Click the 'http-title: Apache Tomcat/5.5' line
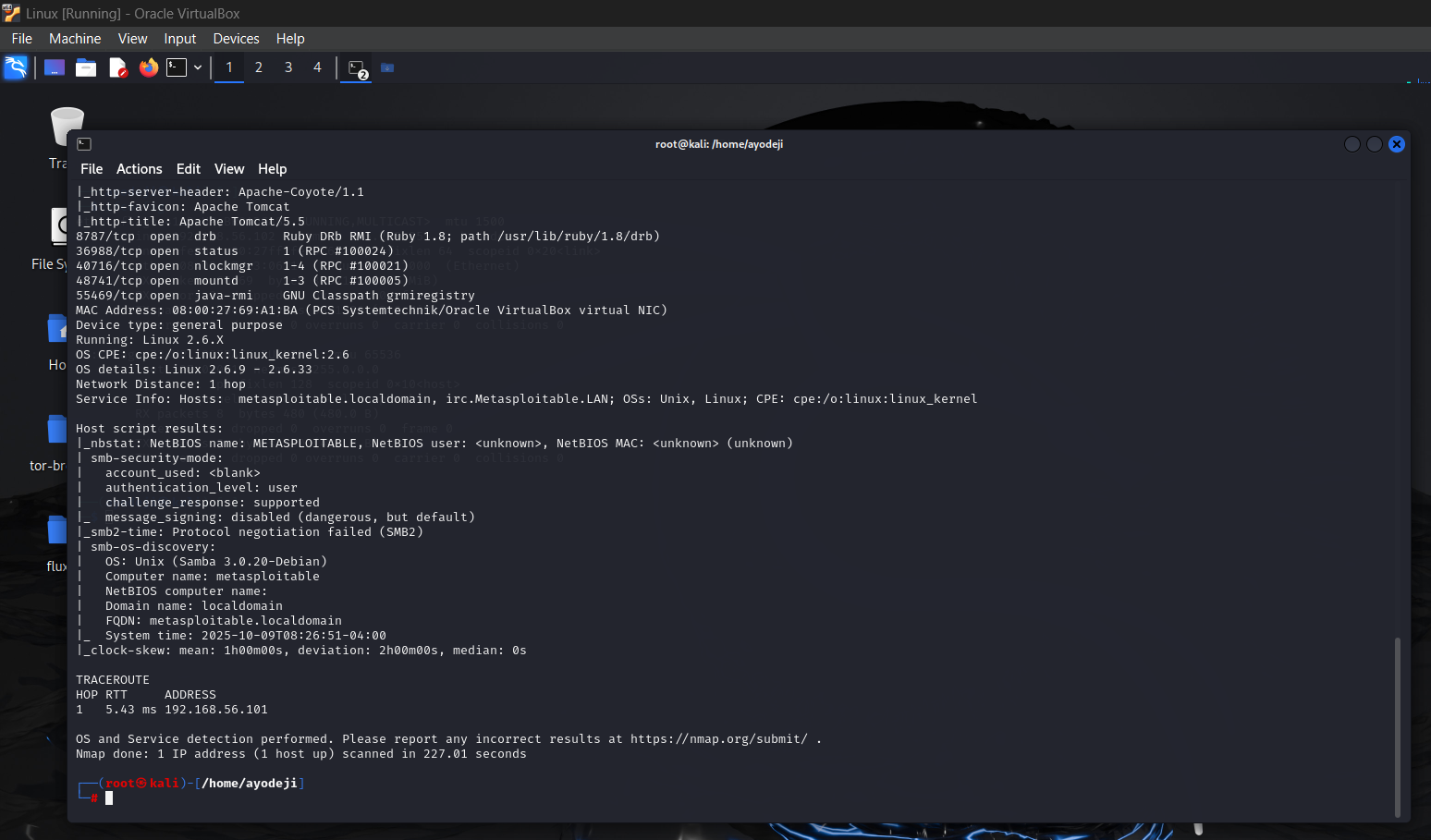1431x840 pixels. tap(190, 222)
